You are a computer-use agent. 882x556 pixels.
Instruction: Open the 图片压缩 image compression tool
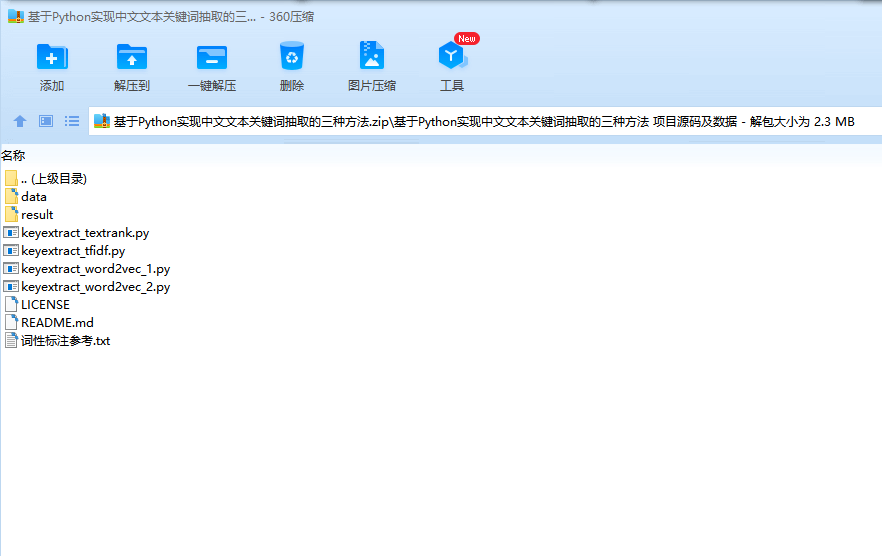[x=371, y=55]
